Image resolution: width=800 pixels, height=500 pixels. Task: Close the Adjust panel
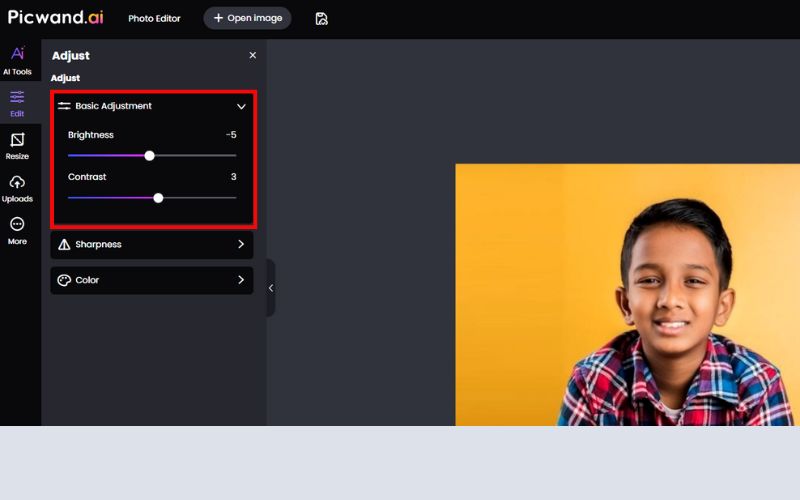[x=252, y=56]
